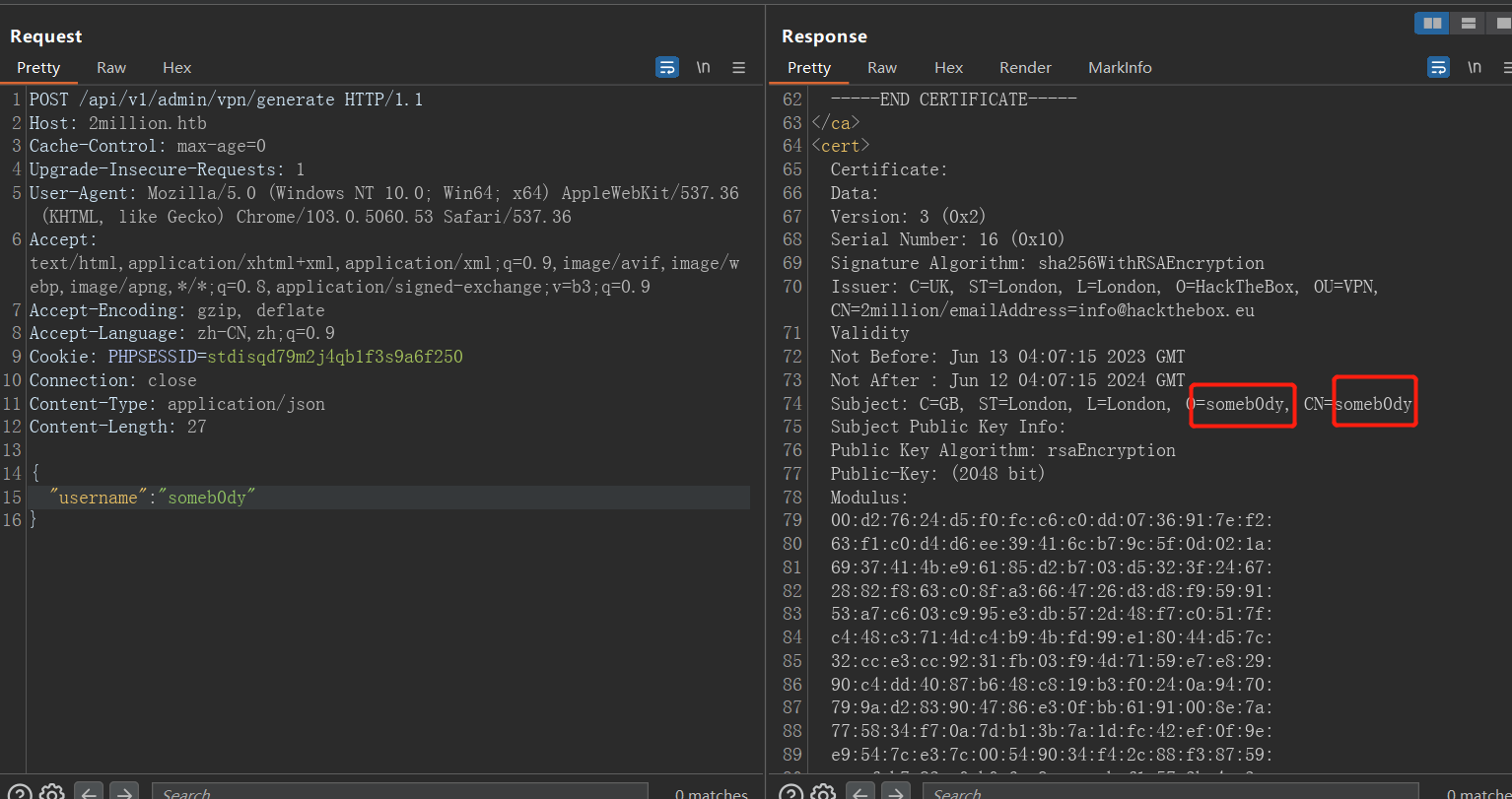Click the Serial Number: 16 (0x10) line
Screen dimensions: 1512x799
(x=947, y=239)
